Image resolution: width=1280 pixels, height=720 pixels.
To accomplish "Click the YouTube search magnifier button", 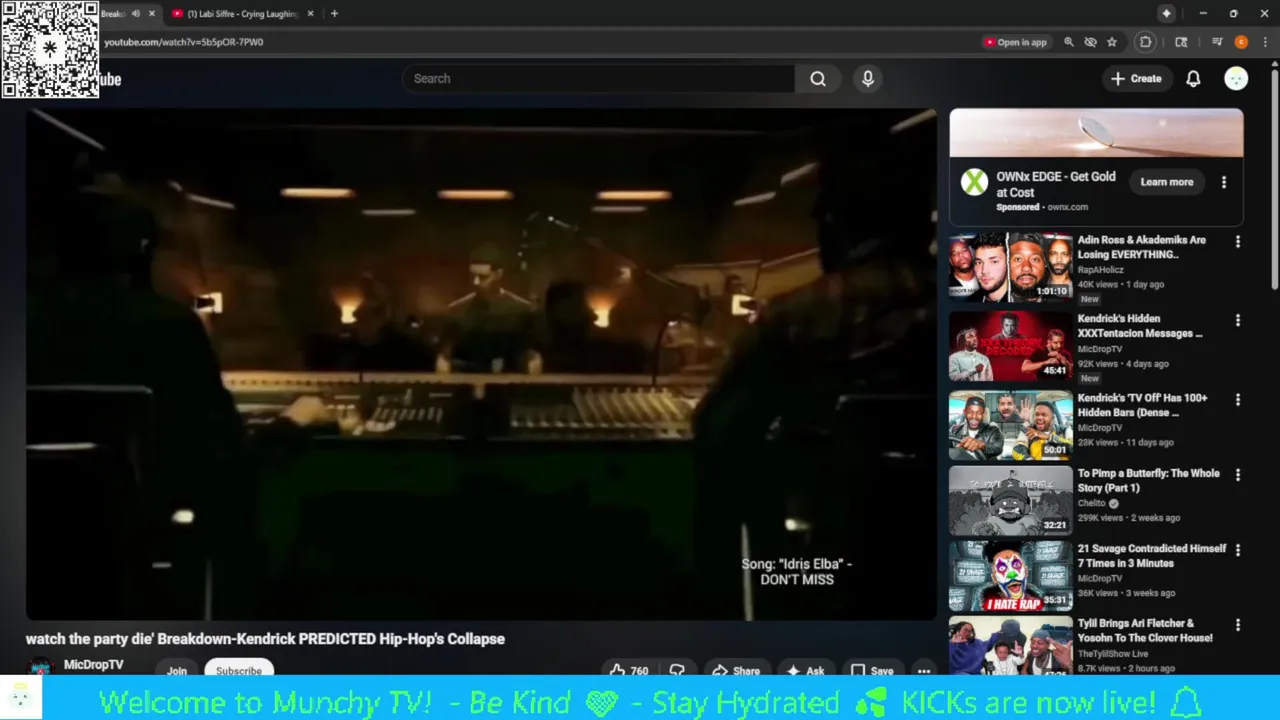I will click(818, 79).
